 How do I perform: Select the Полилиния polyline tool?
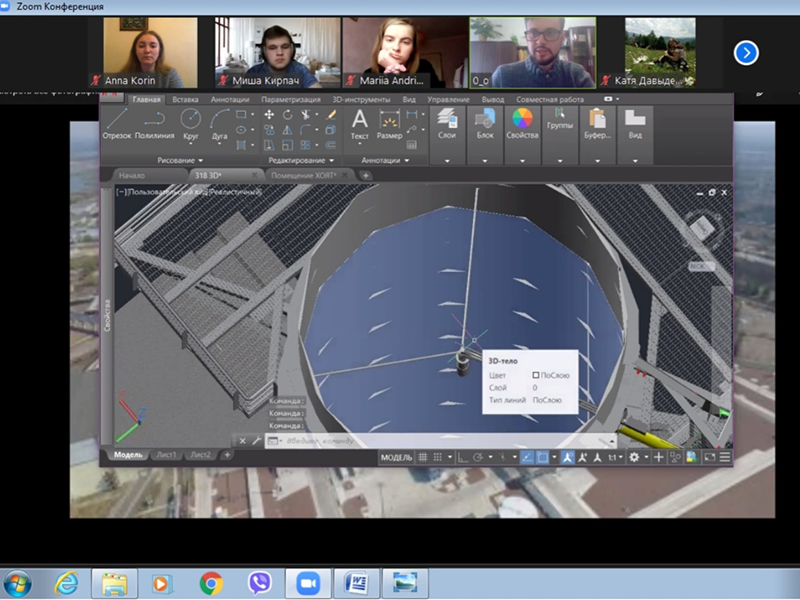[154, 123]
